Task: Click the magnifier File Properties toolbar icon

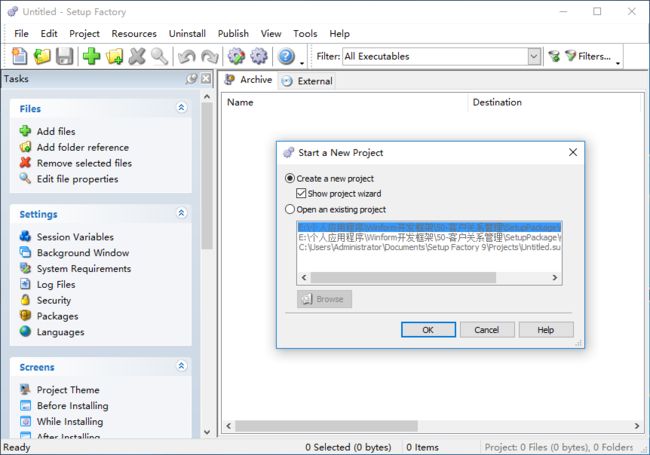Action: click(159, 56)
